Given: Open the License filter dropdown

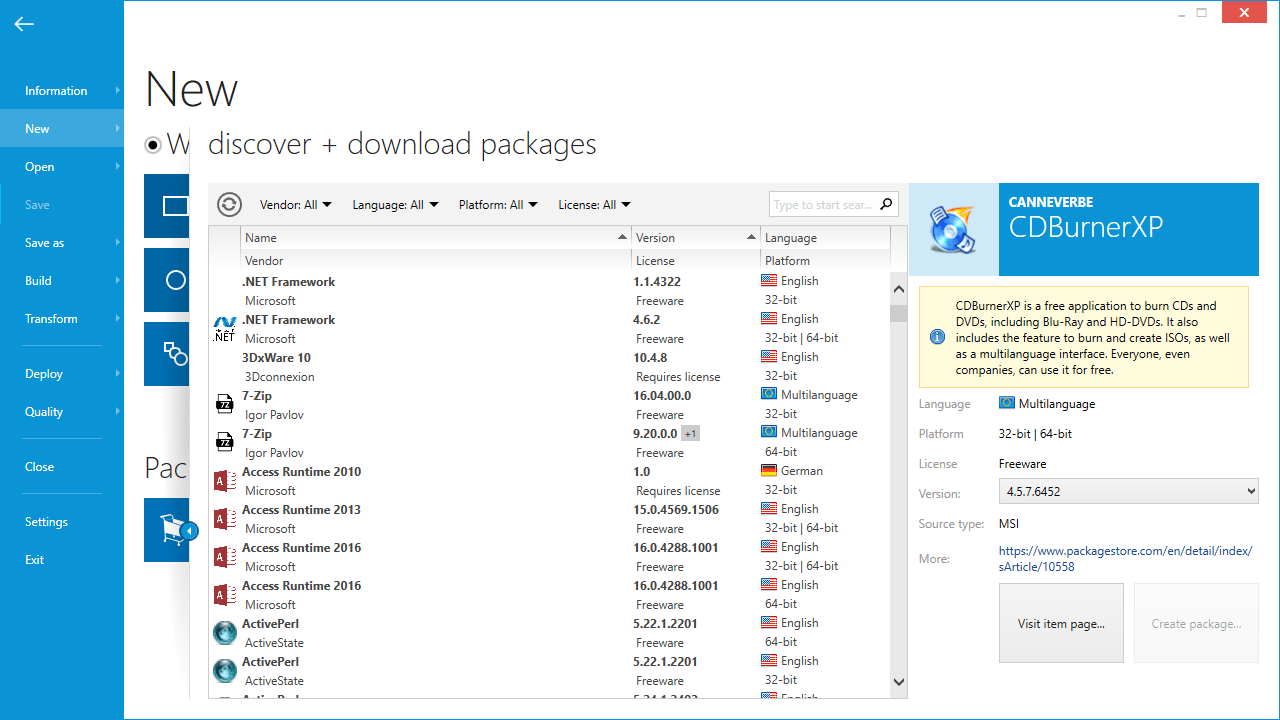Looking at the screenshot, I should click(594, 205).
